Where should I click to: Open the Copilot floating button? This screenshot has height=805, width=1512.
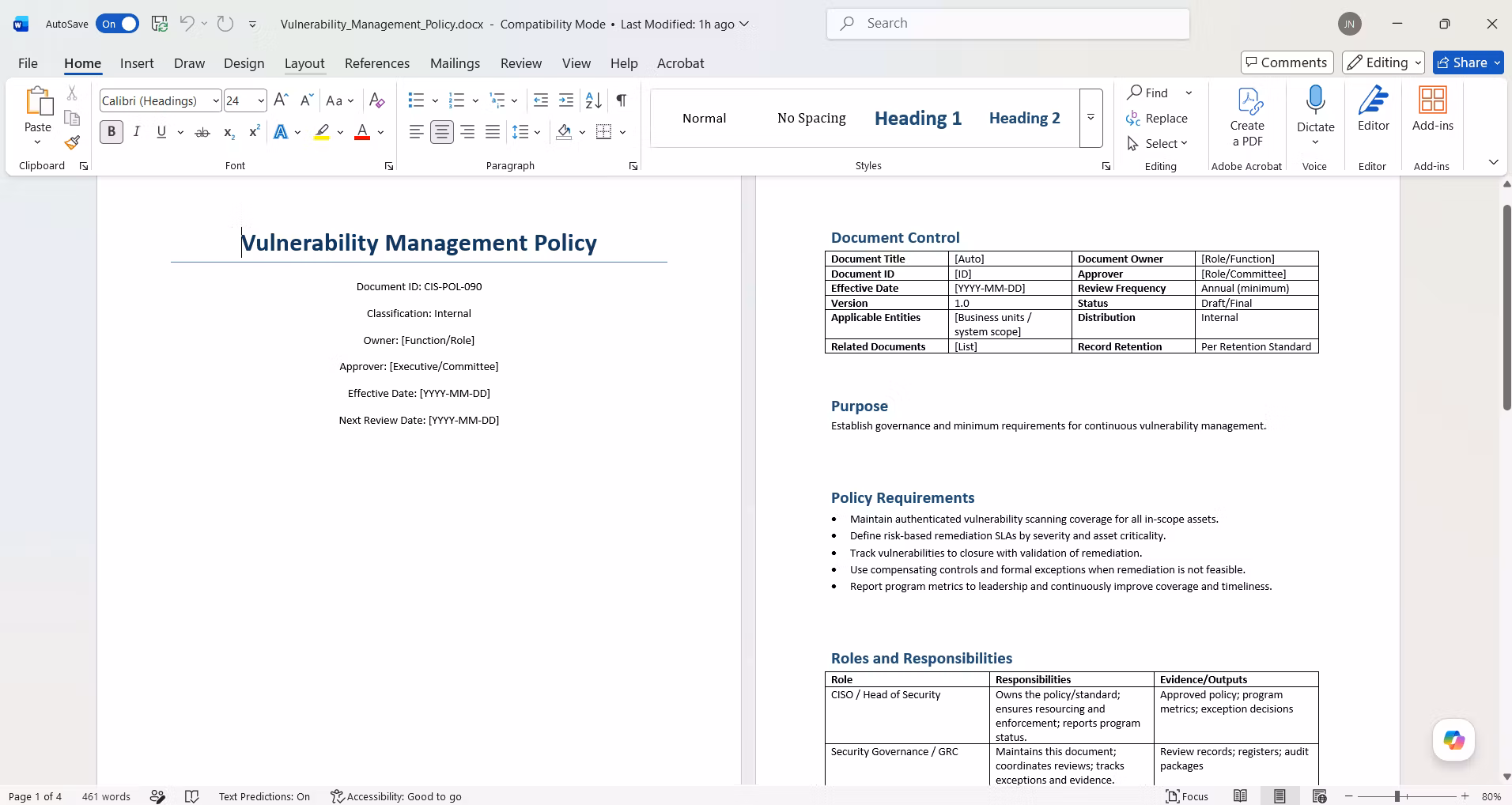click(x=1453, y=740)
